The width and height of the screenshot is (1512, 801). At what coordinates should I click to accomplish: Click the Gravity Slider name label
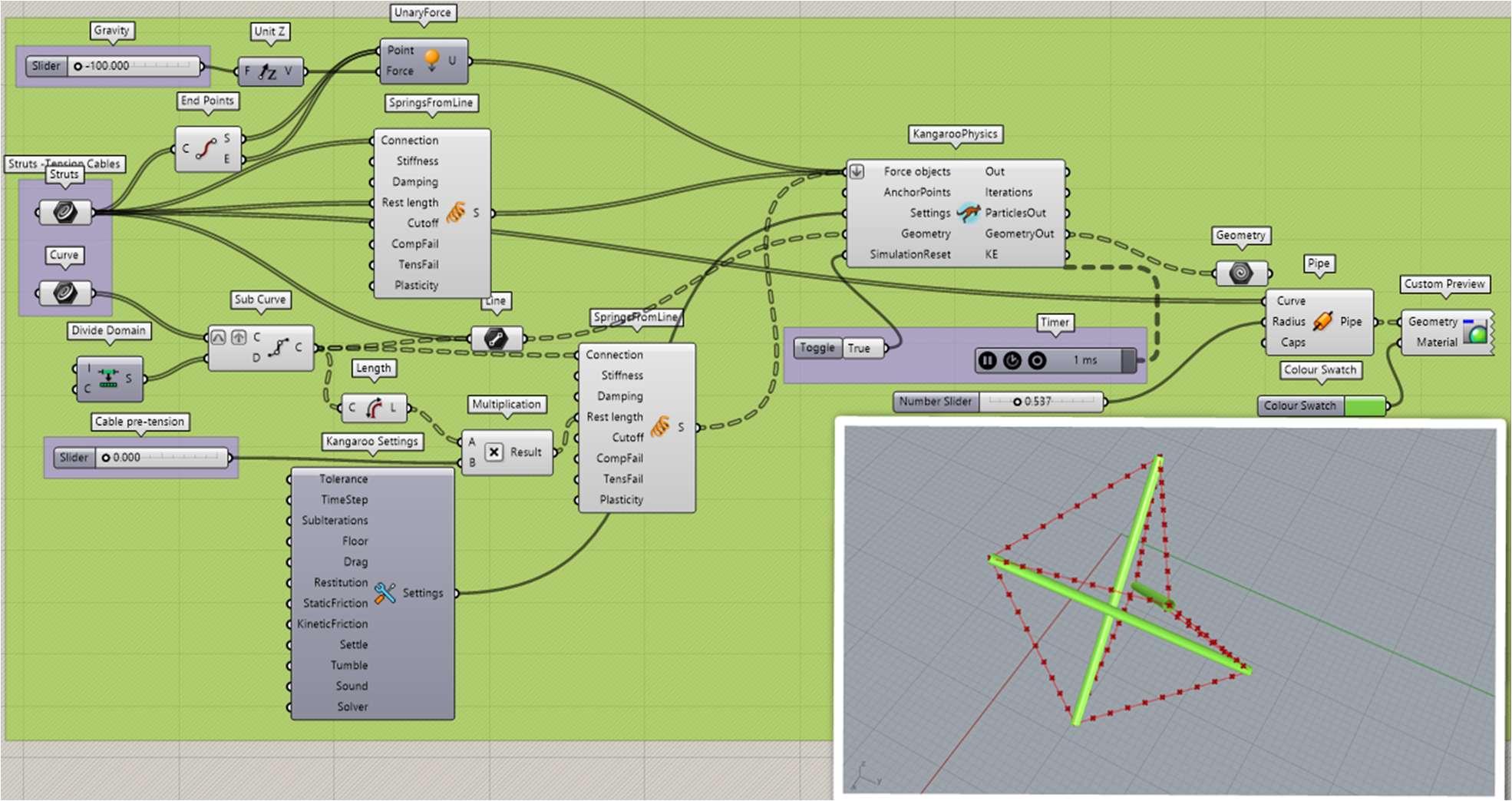[46, 66]
